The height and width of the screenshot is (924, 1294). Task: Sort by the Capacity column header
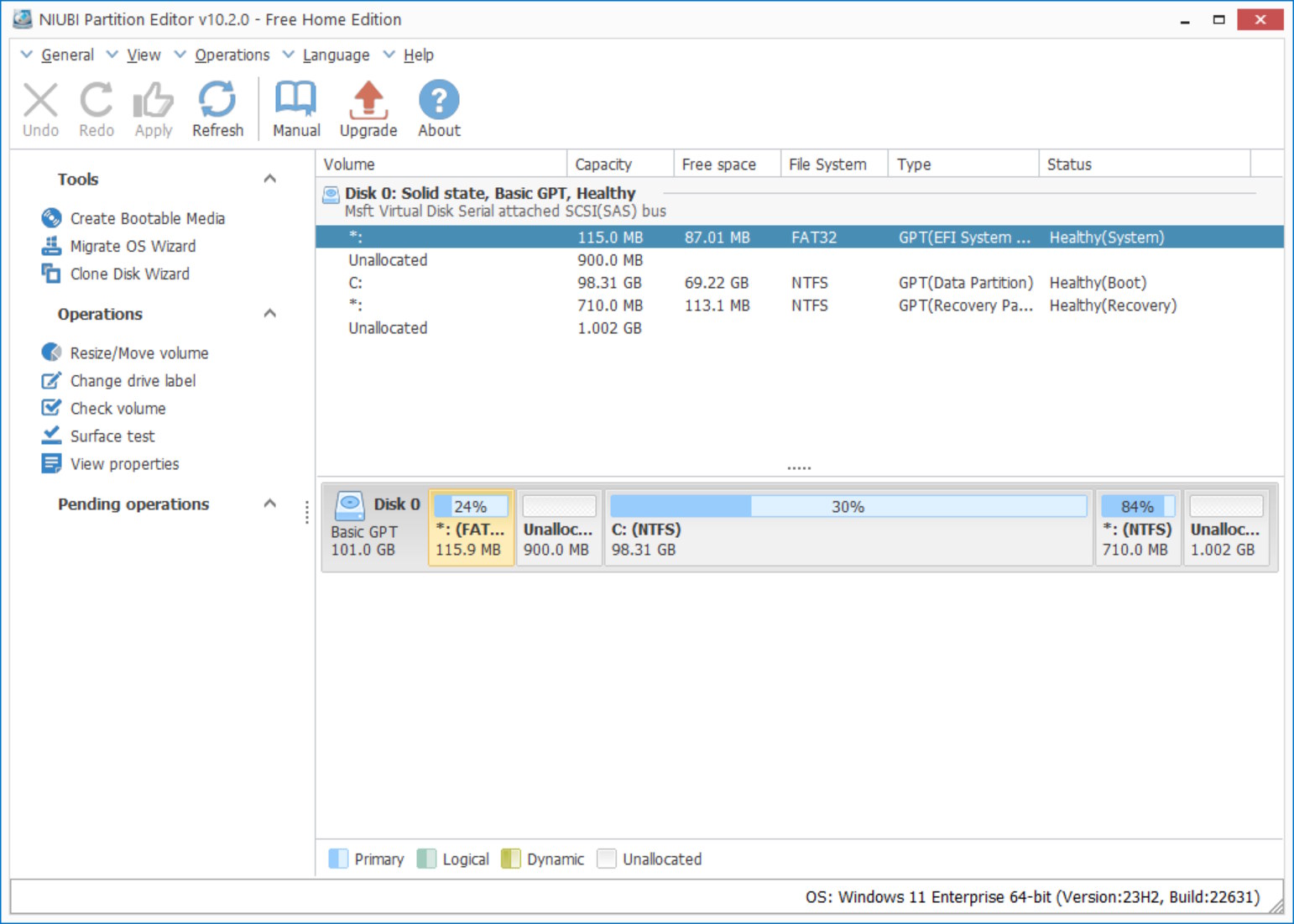pos(620,164)
